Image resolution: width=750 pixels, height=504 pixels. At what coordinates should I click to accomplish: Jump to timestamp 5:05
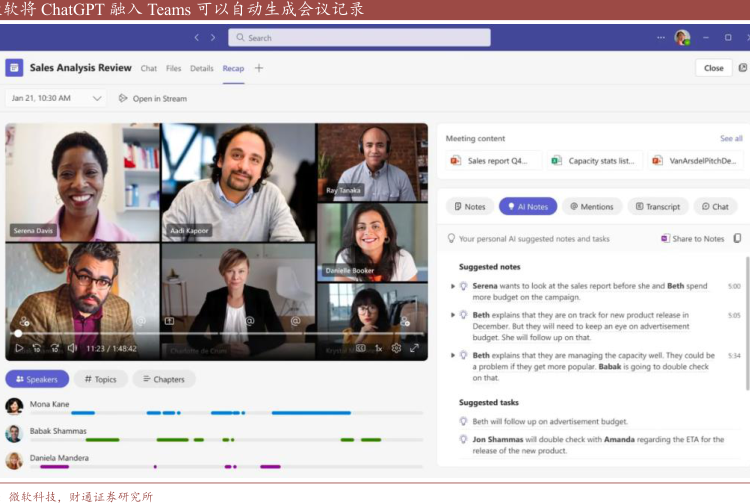point(734,315)
